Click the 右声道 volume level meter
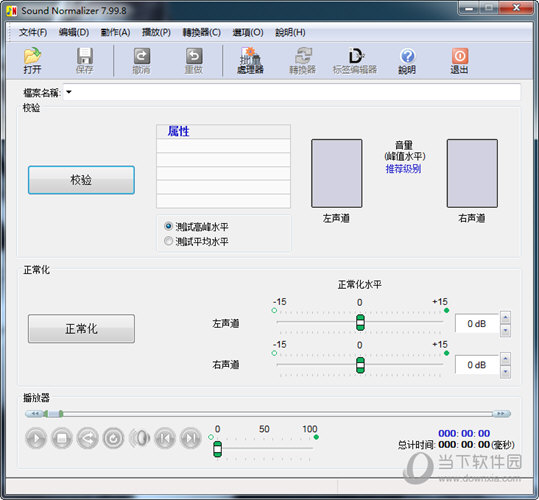This screenshot has height=500, width=539. tap(472, 173)
